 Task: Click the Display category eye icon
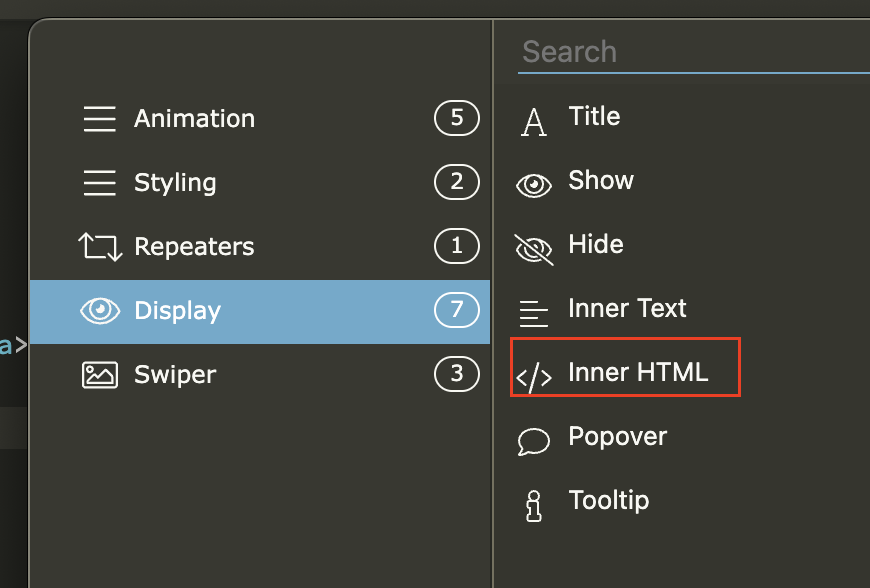click(x=99, y=311)
